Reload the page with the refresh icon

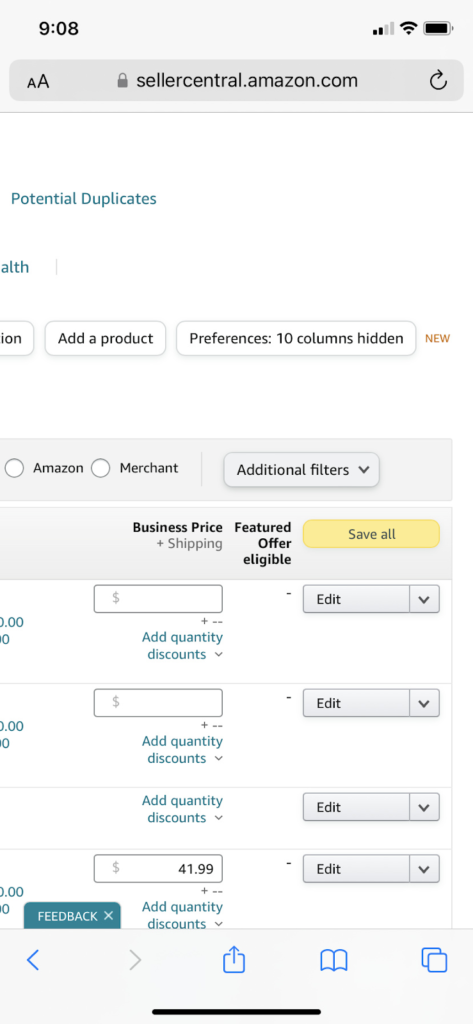[438, 81]
